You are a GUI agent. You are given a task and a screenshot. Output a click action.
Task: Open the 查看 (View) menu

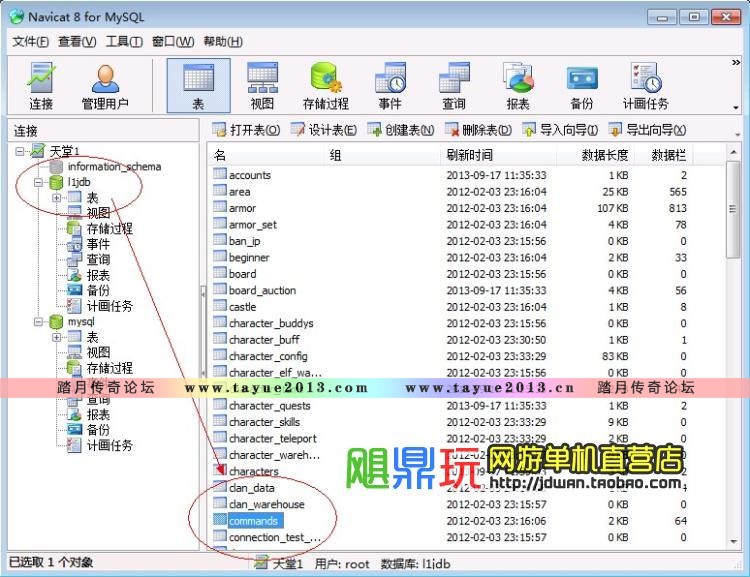77,42
